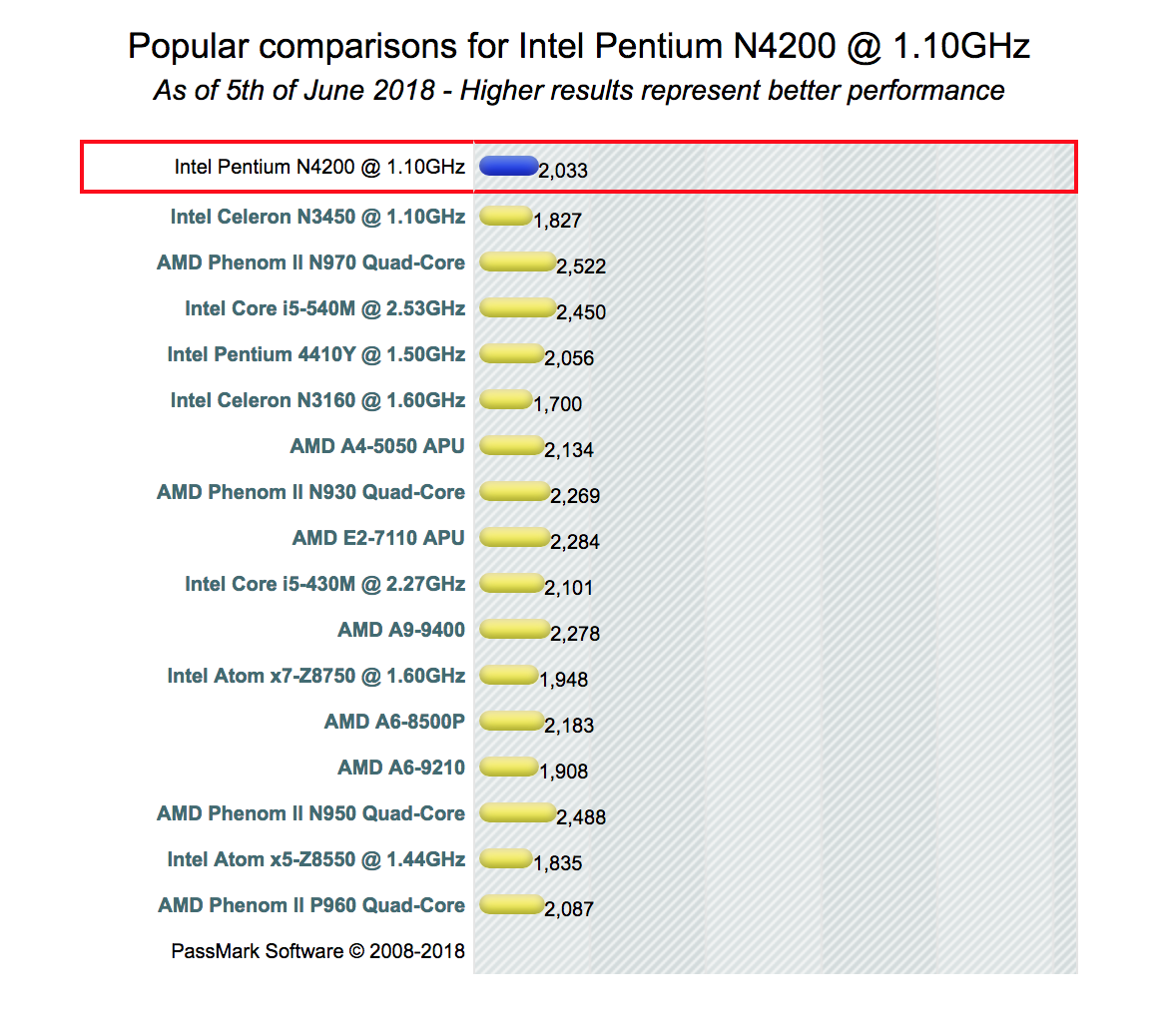Click the yellow bar showing score 1,700
The width and height of the screenshot is (1164, 1036).
(x=505, y=399)
